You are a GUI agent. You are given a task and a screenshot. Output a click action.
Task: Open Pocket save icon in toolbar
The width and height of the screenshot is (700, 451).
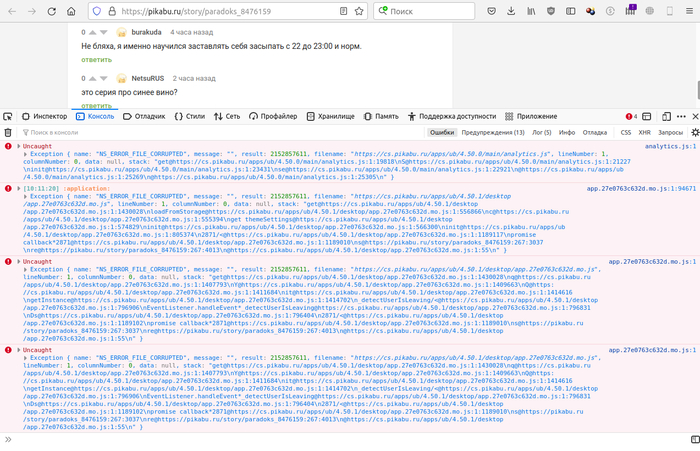coord(492,11)
